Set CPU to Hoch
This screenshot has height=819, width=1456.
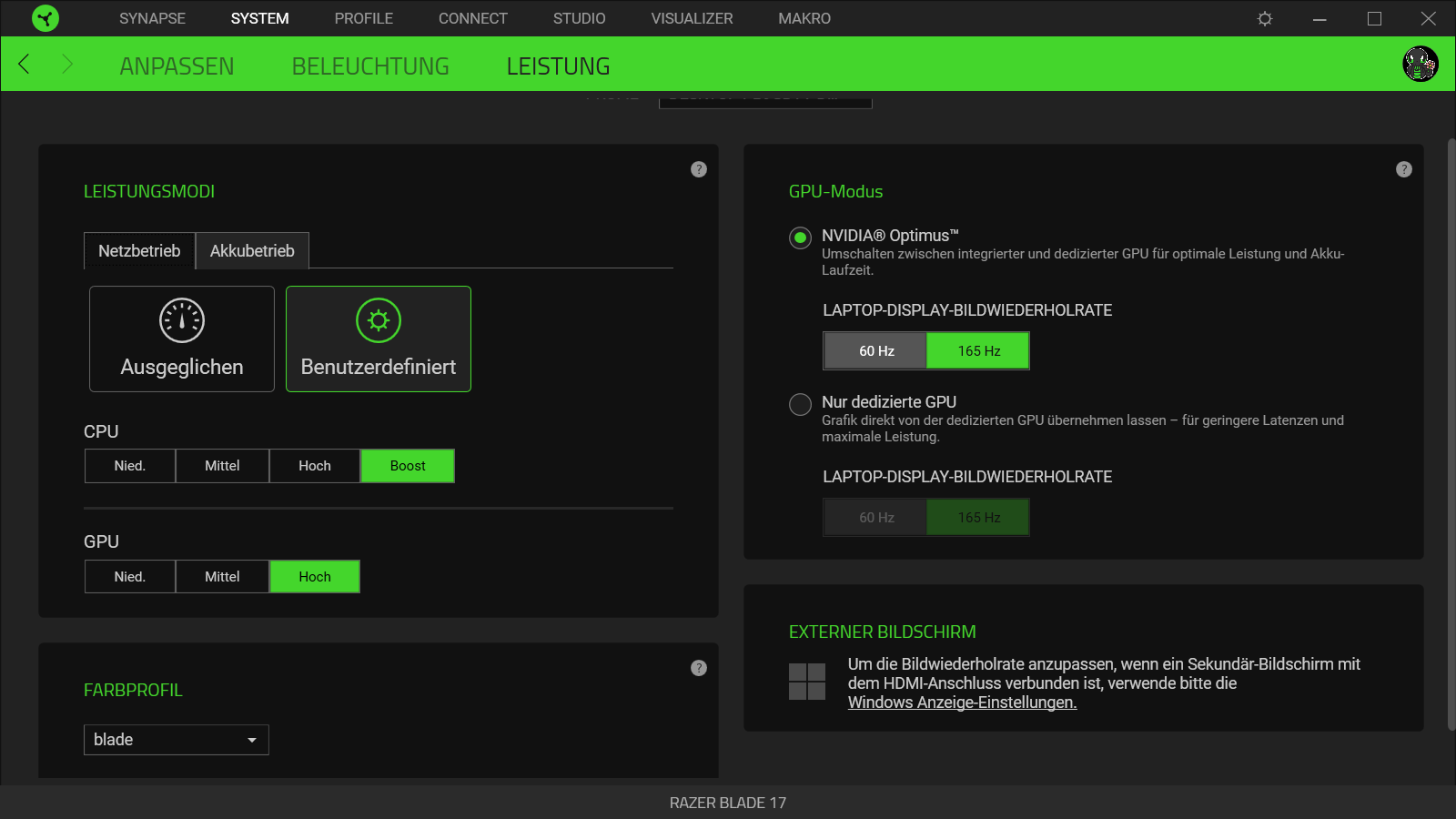315,466
